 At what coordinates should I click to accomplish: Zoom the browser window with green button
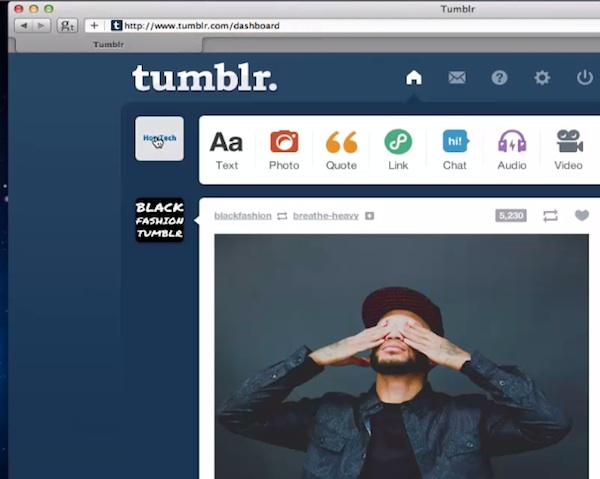(49, 8)
